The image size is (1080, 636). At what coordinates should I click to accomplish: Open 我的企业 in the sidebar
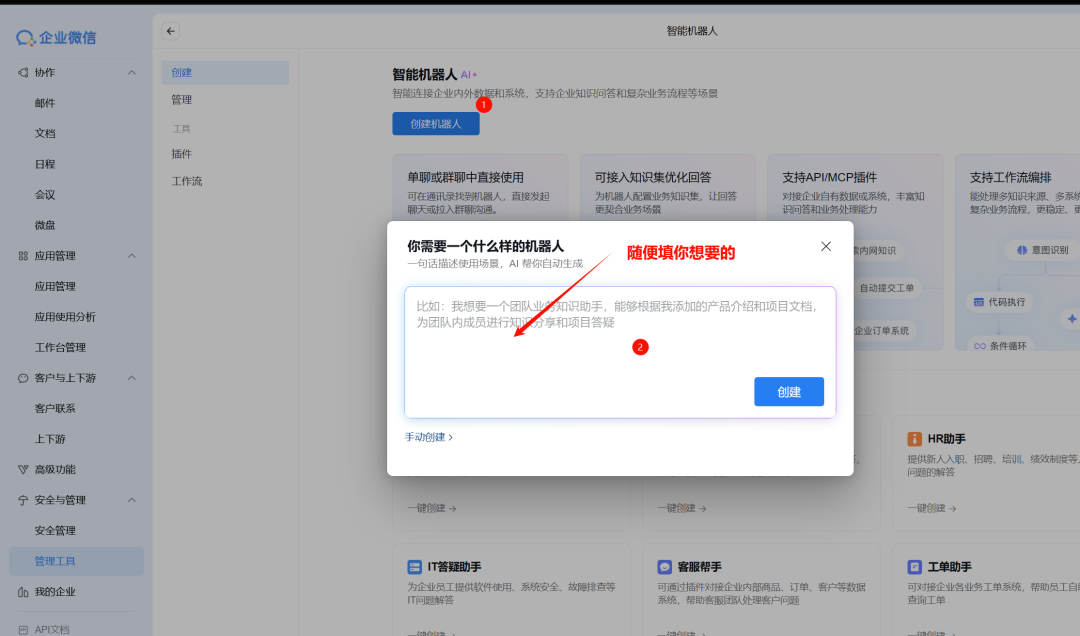(x=55, y=592)
